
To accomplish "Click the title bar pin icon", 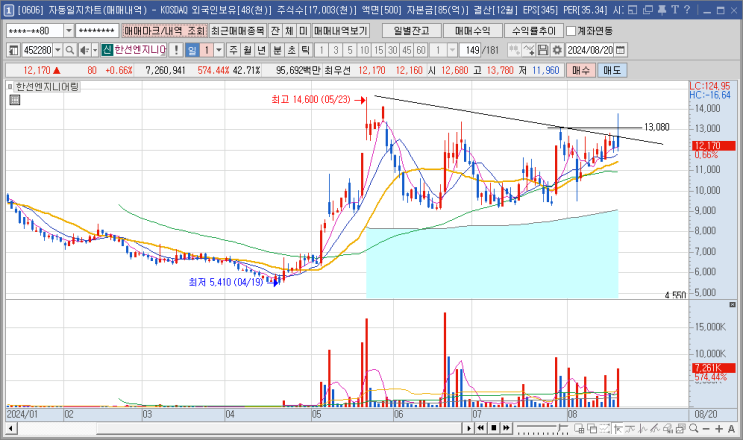I will click(x=662, y=9).
